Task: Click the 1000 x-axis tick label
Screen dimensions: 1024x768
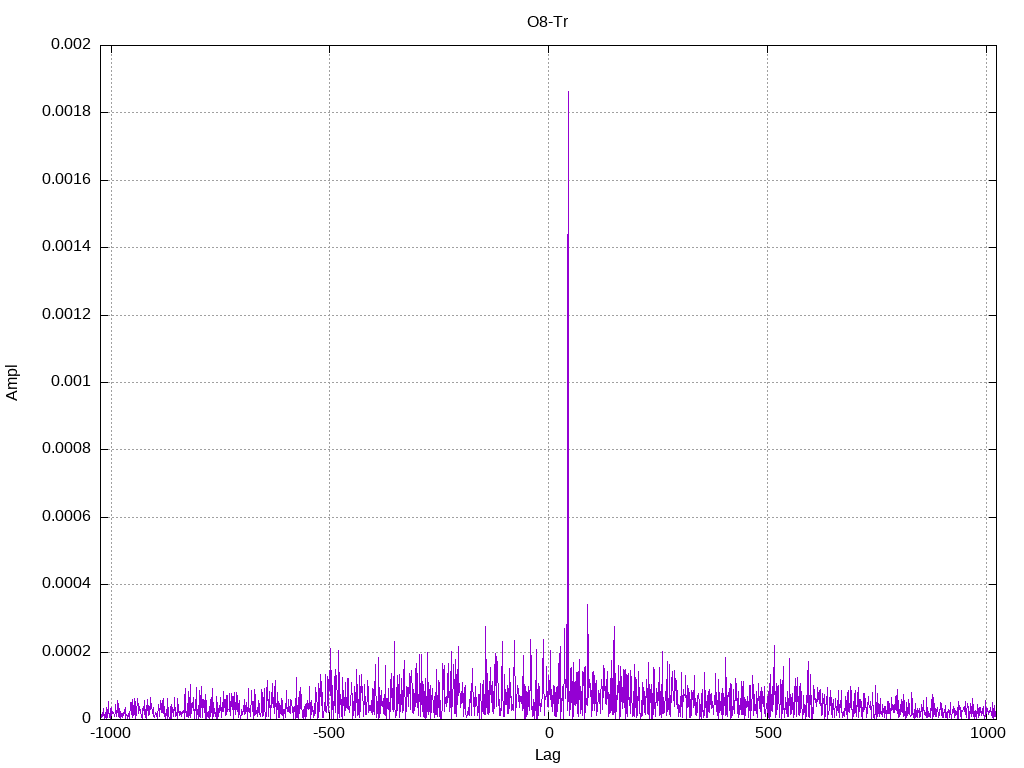Action: 986,733
